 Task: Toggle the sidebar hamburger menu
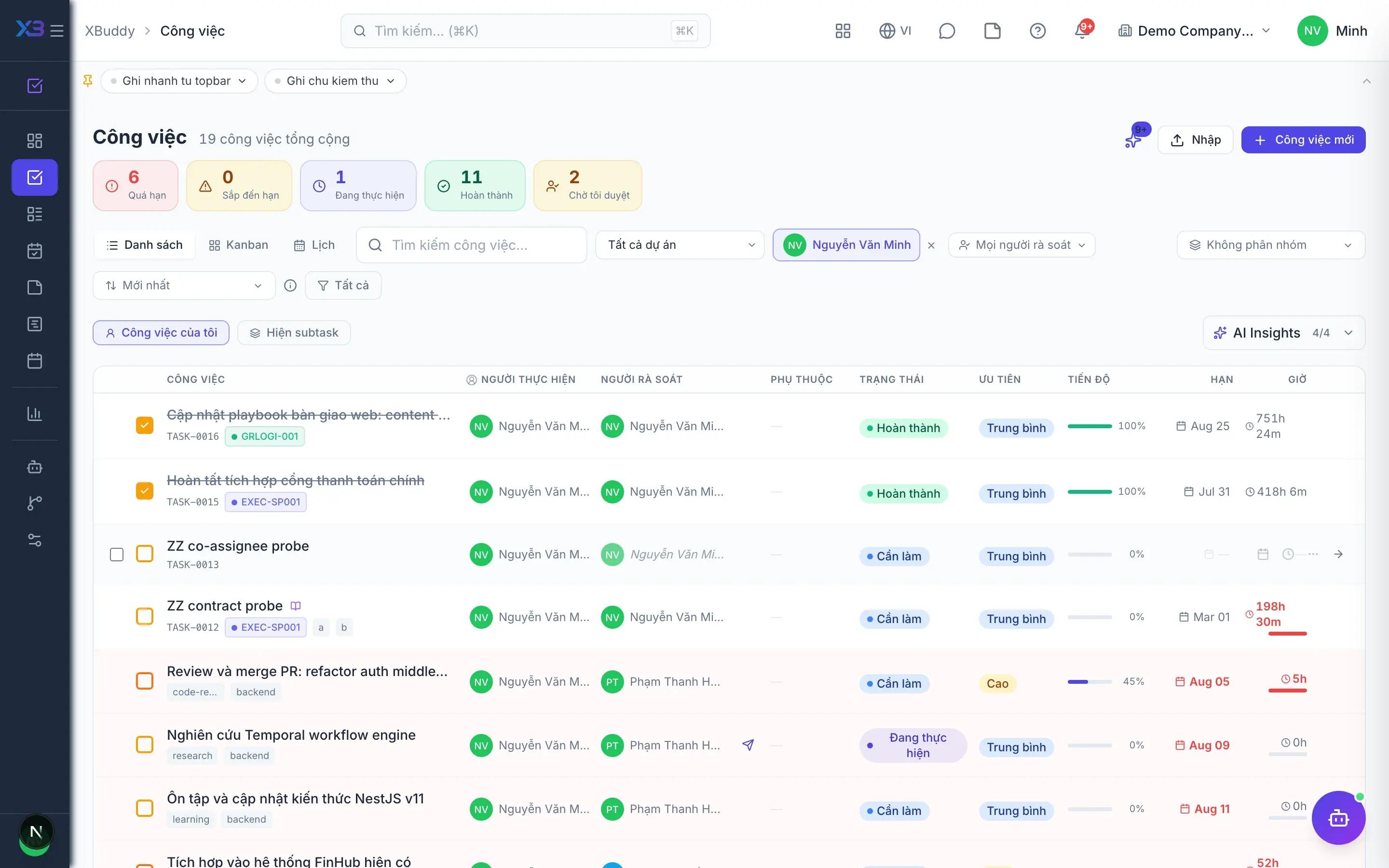click(57, 30)
